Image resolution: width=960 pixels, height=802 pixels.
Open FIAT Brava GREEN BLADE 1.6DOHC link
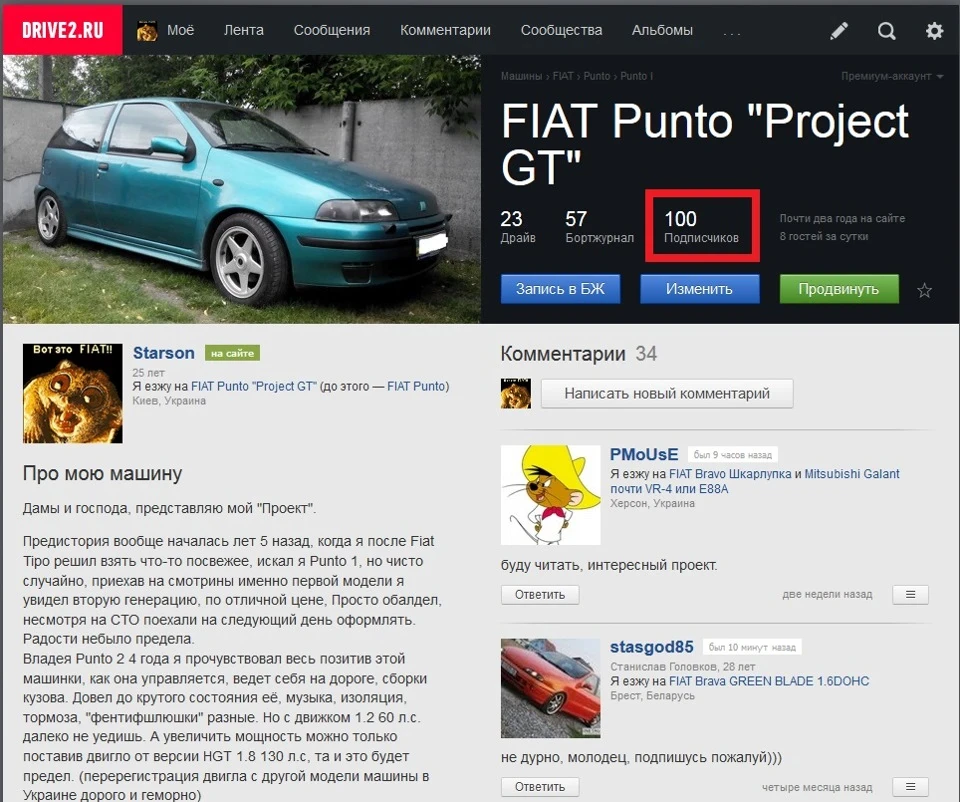pyautogui.click(x=769, y=681)
